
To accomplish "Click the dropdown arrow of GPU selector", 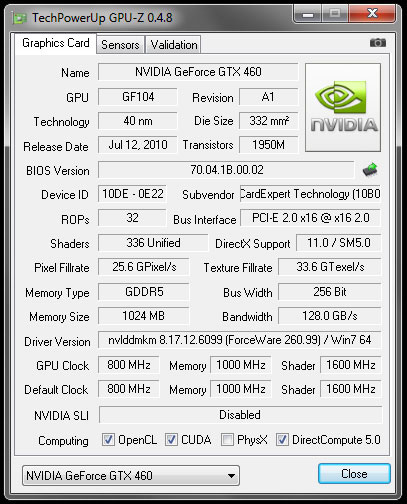I will pos(231,476).
